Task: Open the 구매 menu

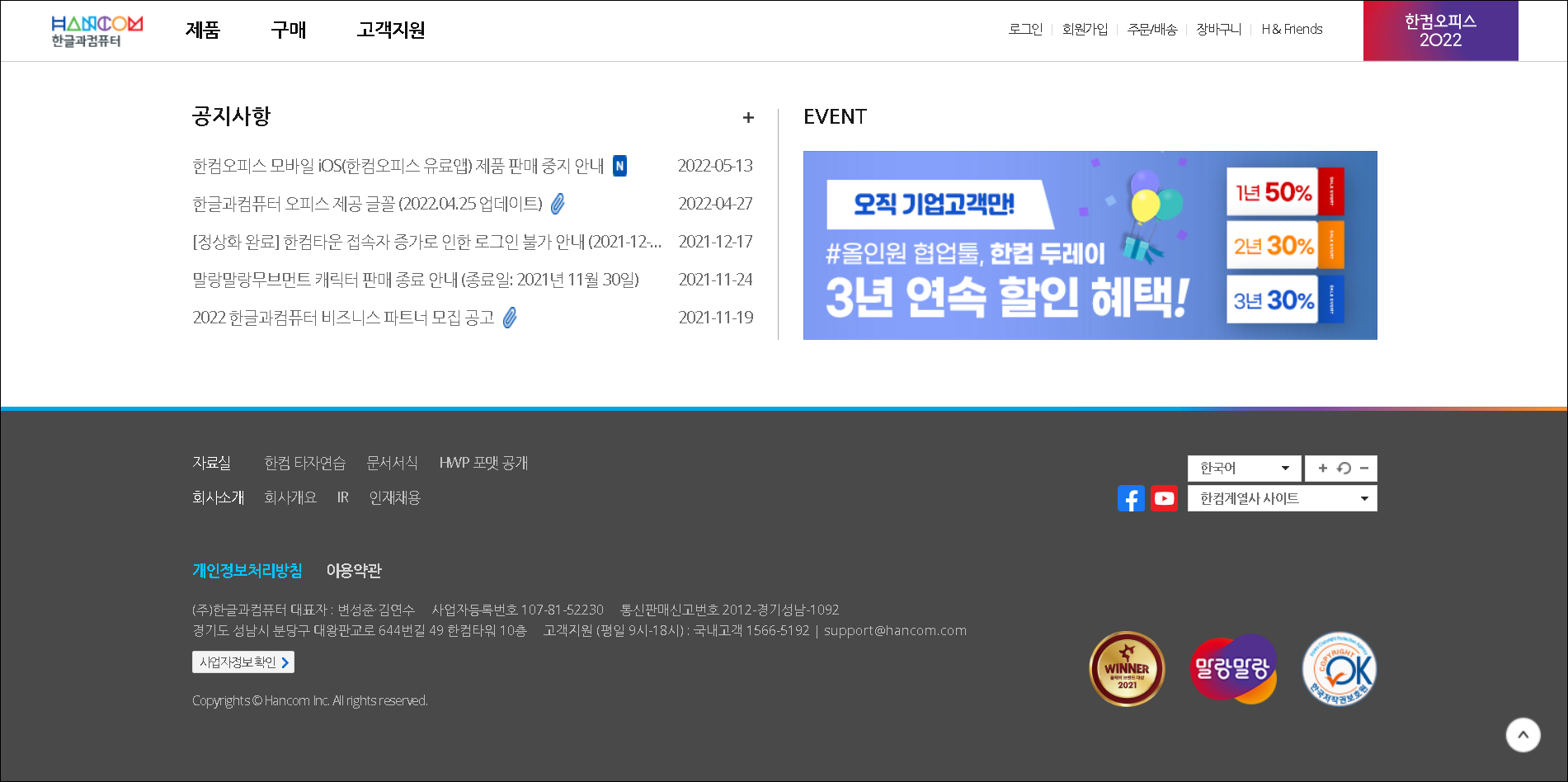Action: coord(289,31)
